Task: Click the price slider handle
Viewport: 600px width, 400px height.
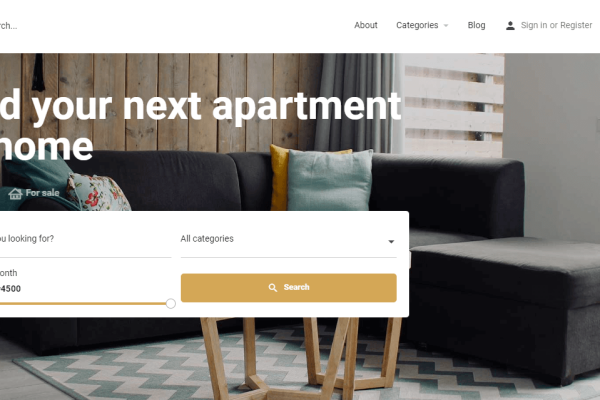Action: tap(171, 304)
